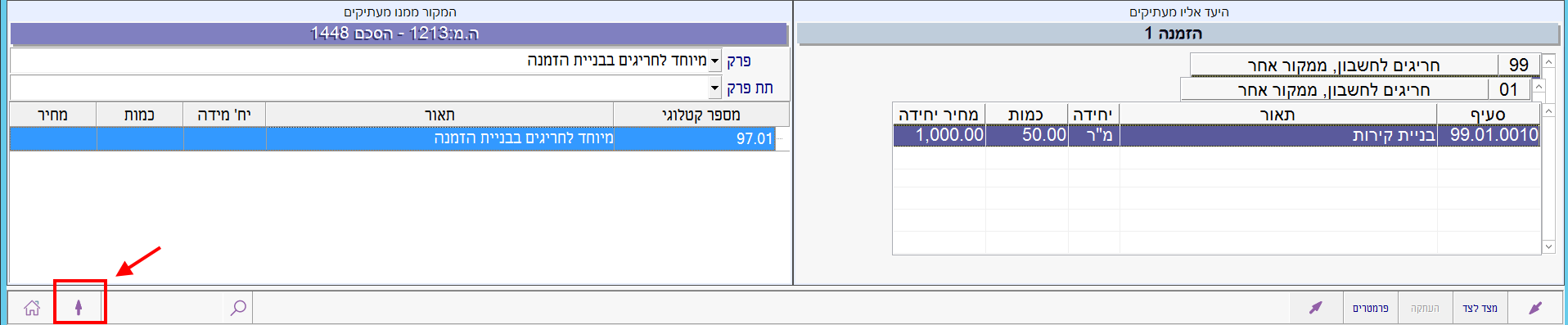This screenshot has width=1568, height=325.
Task: Click the תאור header in source table
Action: [x=439, y=115]
